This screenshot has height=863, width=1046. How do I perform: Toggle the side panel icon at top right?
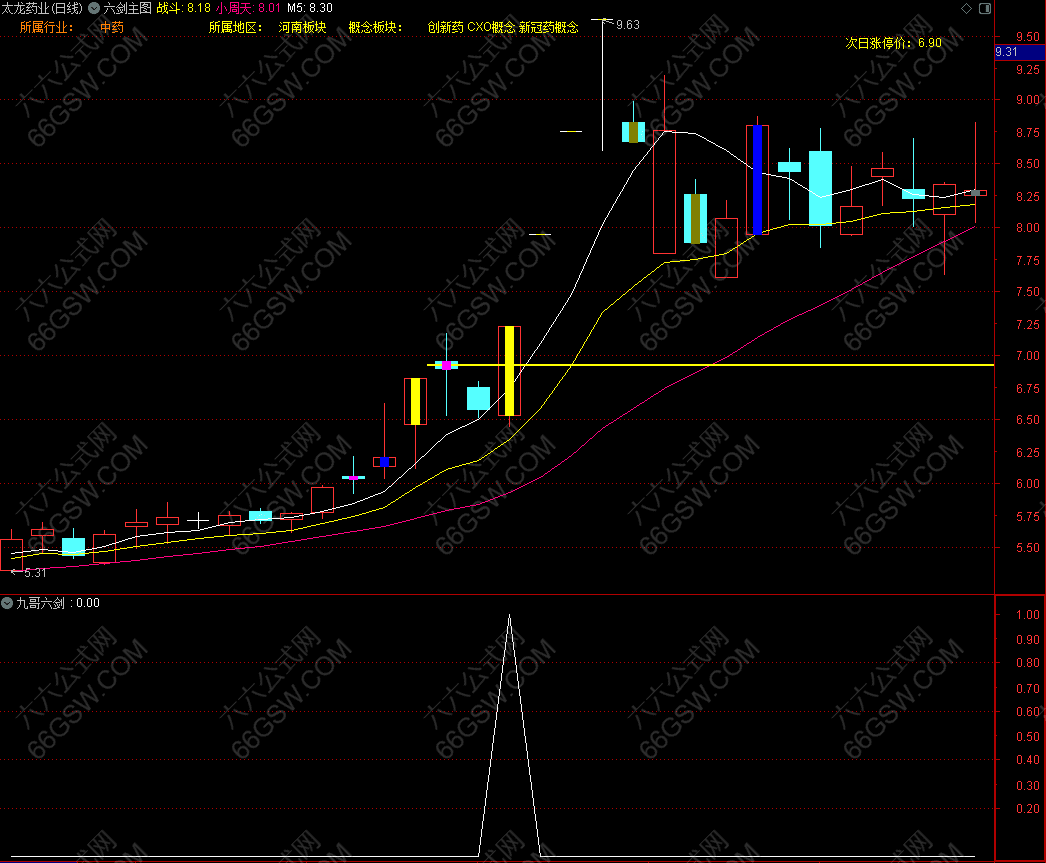[983, 8]
